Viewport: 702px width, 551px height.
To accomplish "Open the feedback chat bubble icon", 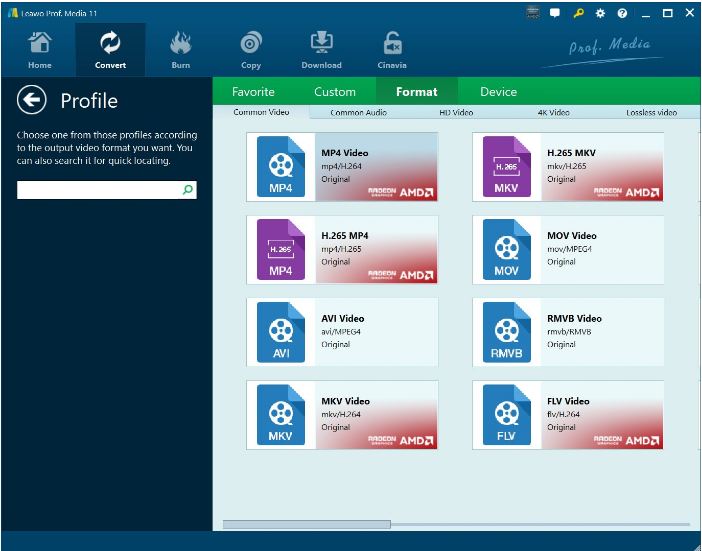I will coord(555,13).
